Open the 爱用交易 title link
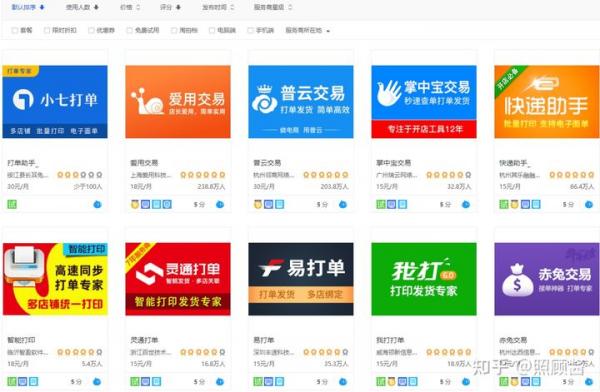Screen dimensions: 600x392 (144, 163)
